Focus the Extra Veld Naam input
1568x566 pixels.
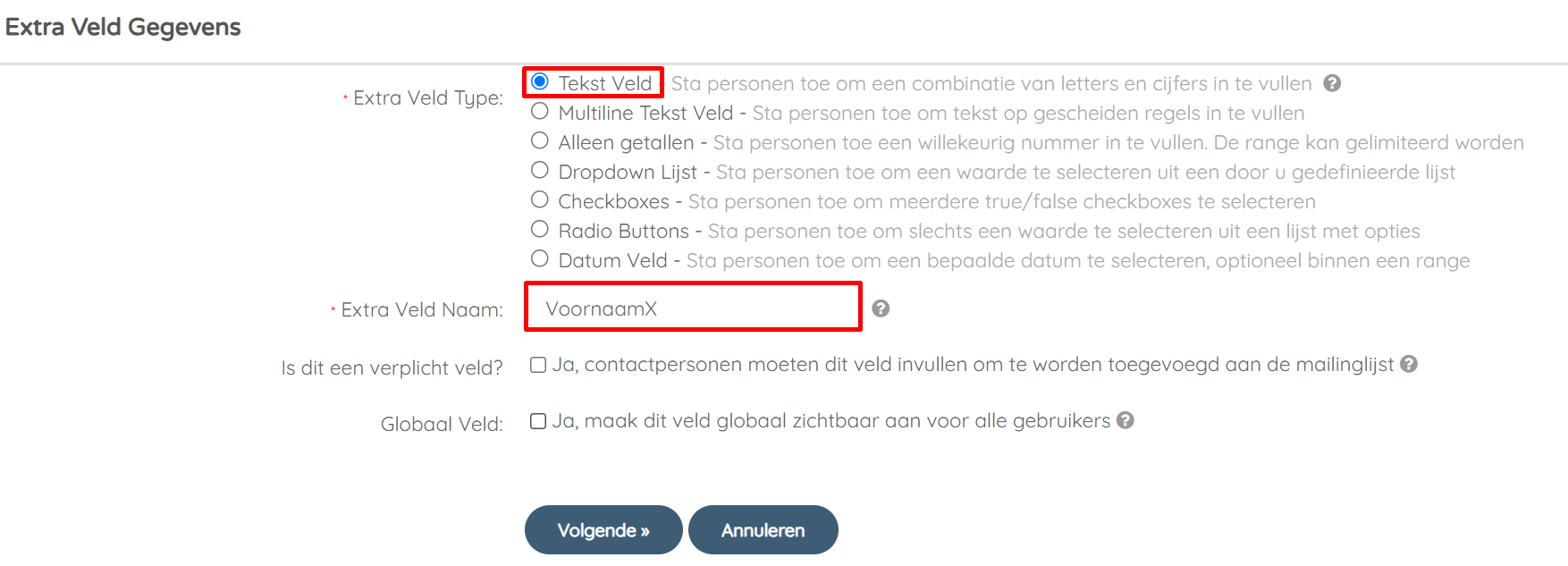693,307
